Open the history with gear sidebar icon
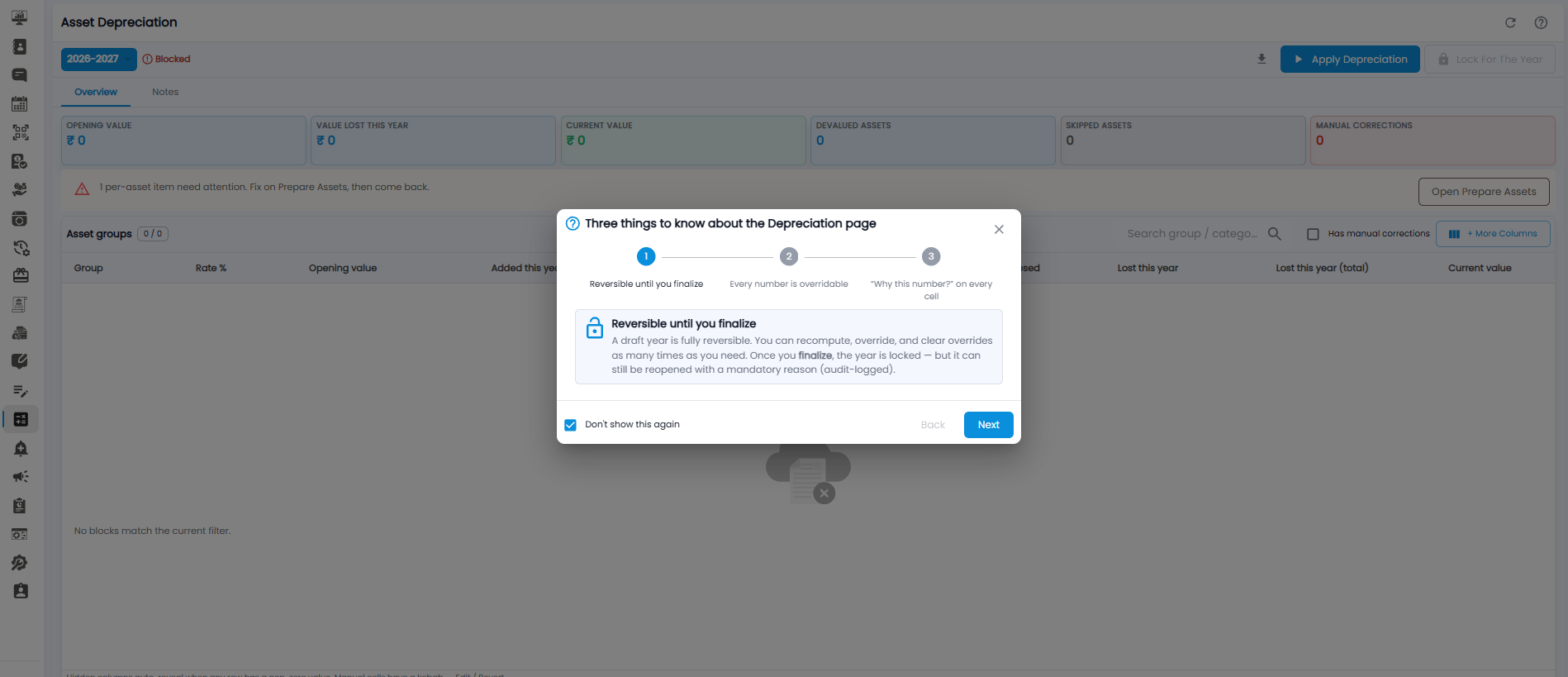Viewport: 1568px width, 677px height. pos(20,247)
